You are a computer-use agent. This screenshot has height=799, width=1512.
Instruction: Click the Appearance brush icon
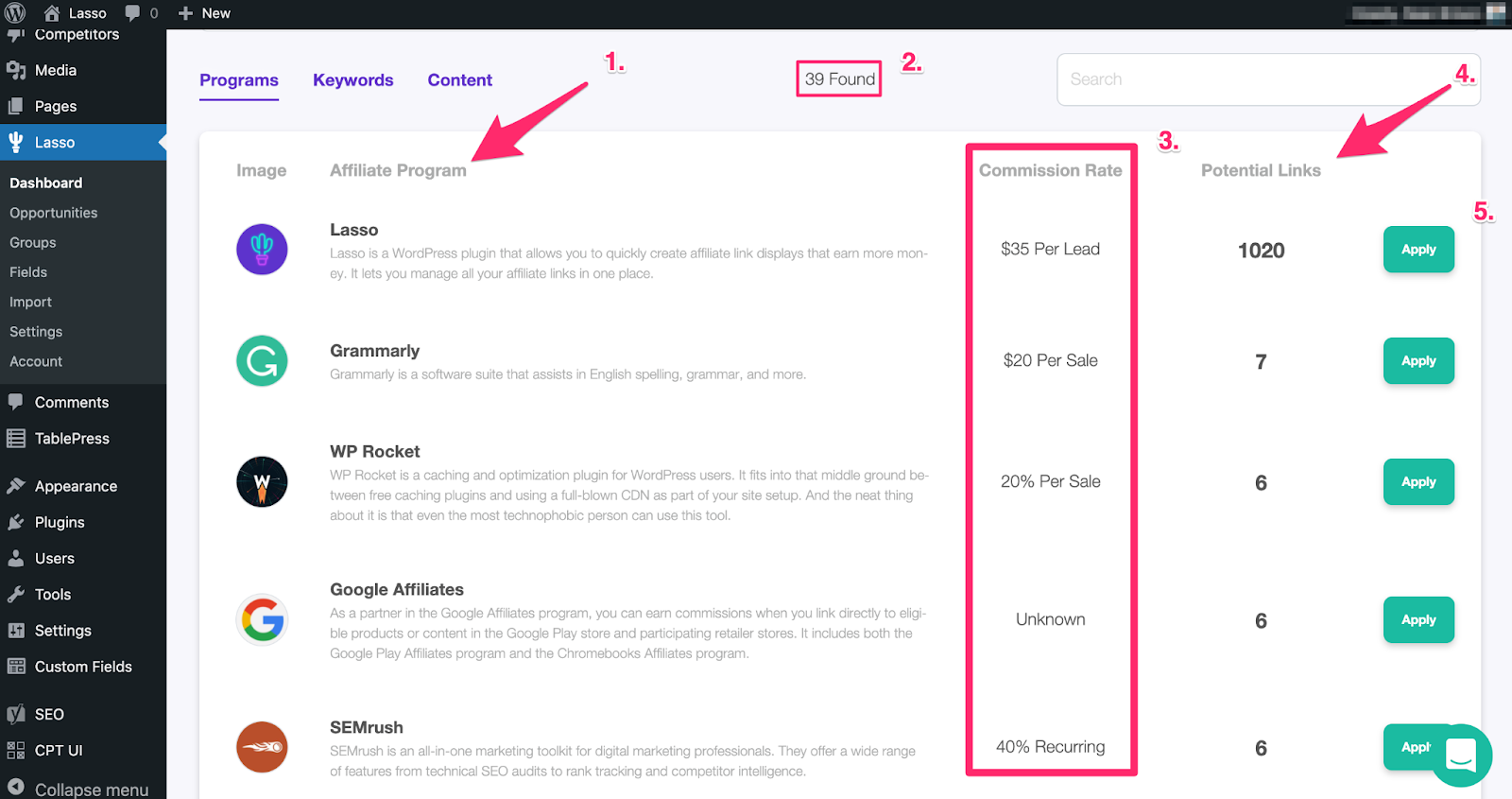click(16, 486)
